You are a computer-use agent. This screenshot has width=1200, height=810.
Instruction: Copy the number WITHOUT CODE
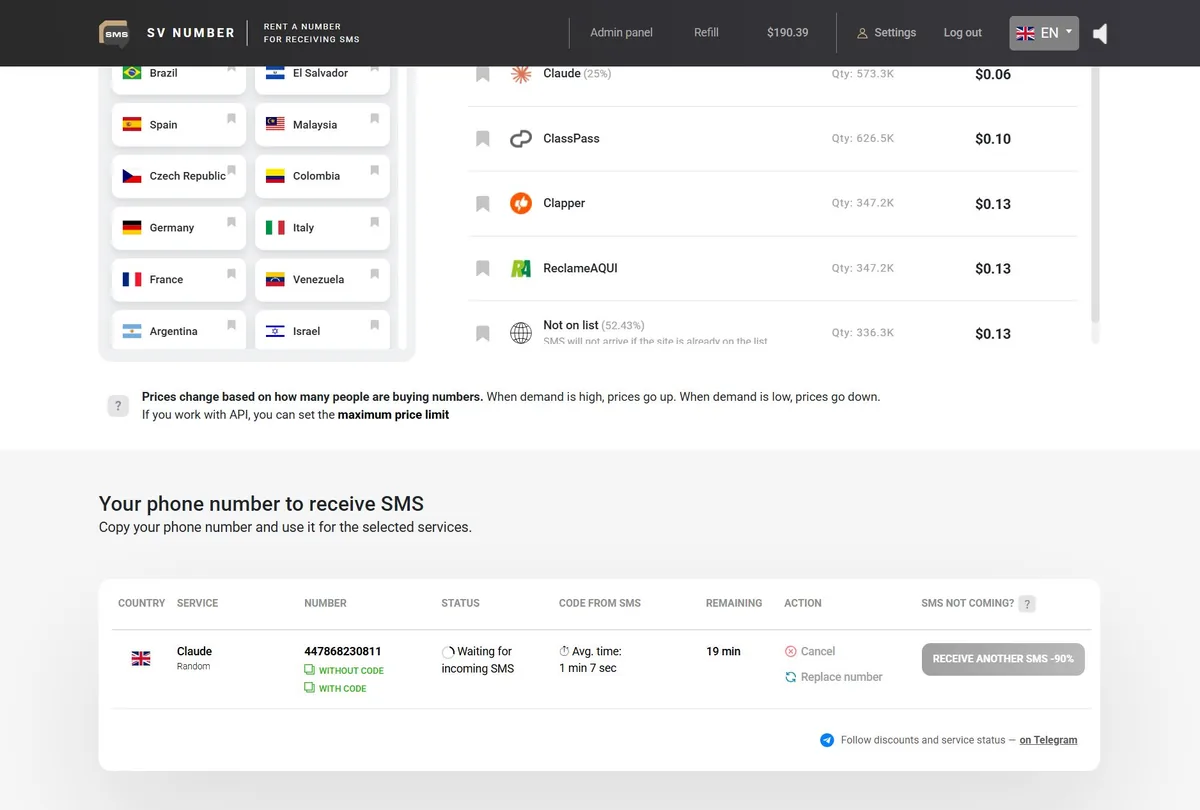coord(344,670)
